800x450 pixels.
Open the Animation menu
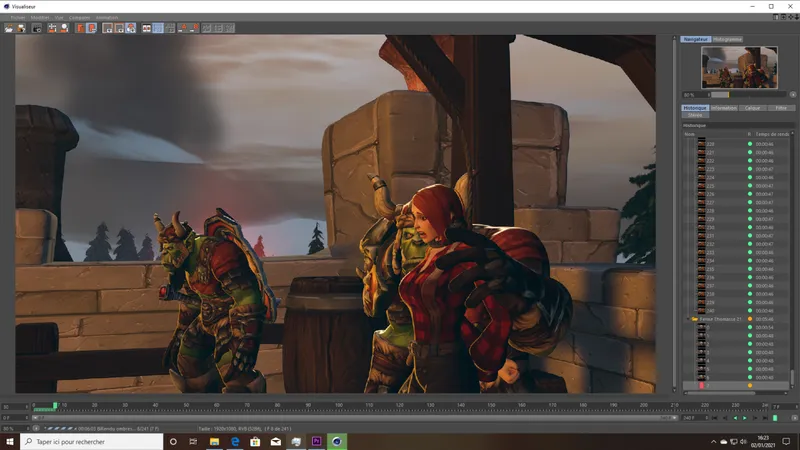107,17
